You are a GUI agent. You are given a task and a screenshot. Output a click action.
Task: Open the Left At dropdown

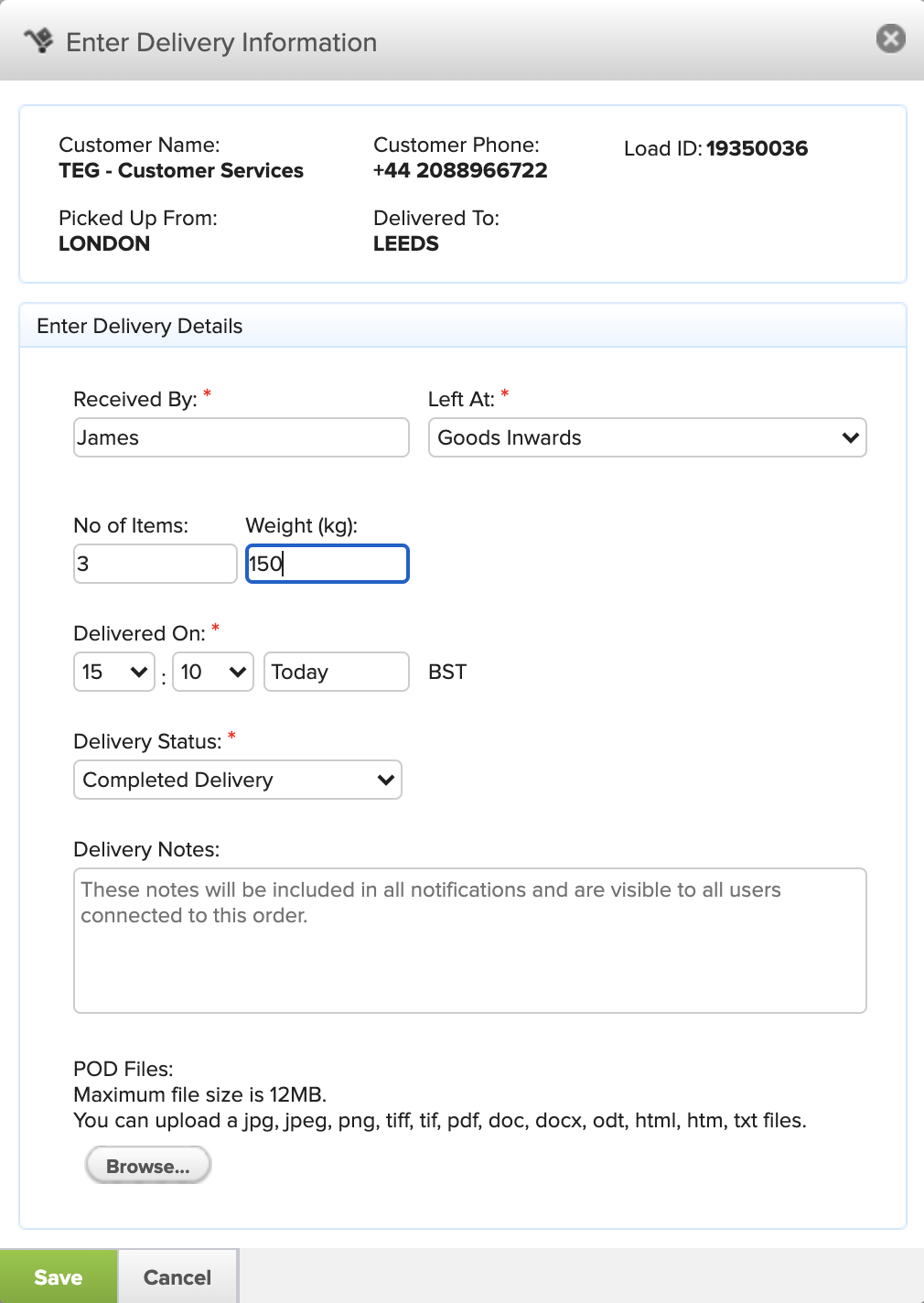click(x=647, y=437)
